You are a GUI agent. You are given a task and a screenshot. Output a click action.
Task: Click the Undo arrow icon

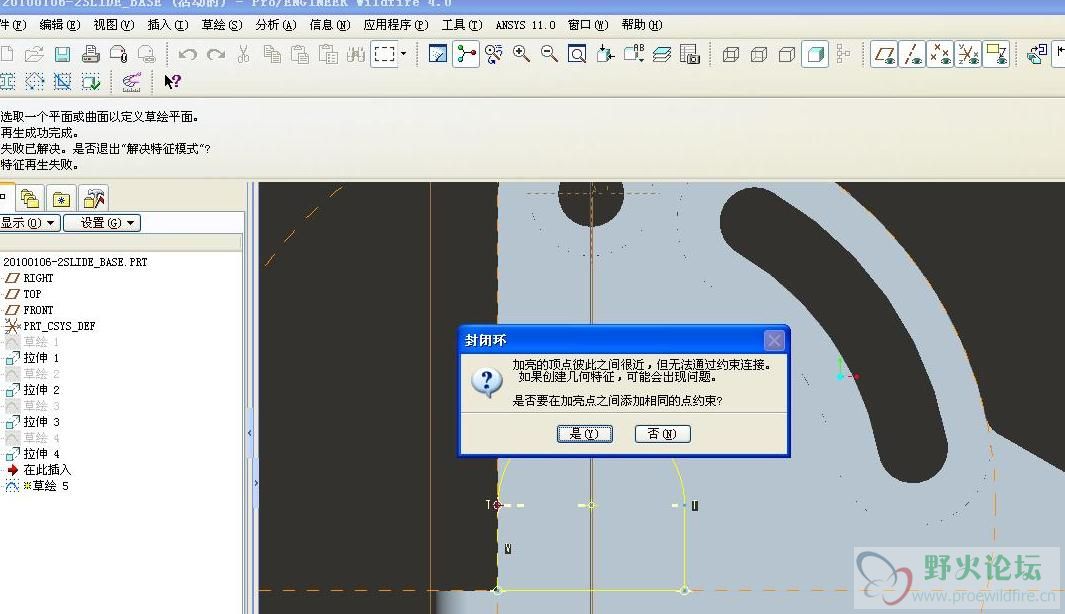[x=187, y=54]
